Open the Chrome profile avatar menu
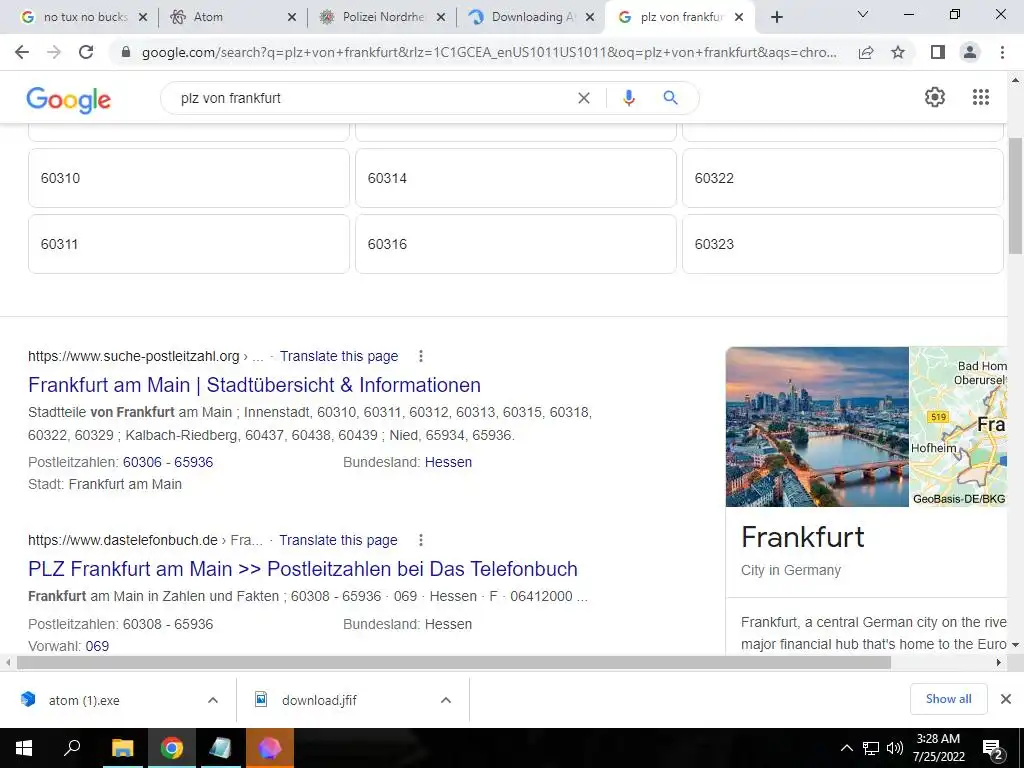 click(970, 52)
